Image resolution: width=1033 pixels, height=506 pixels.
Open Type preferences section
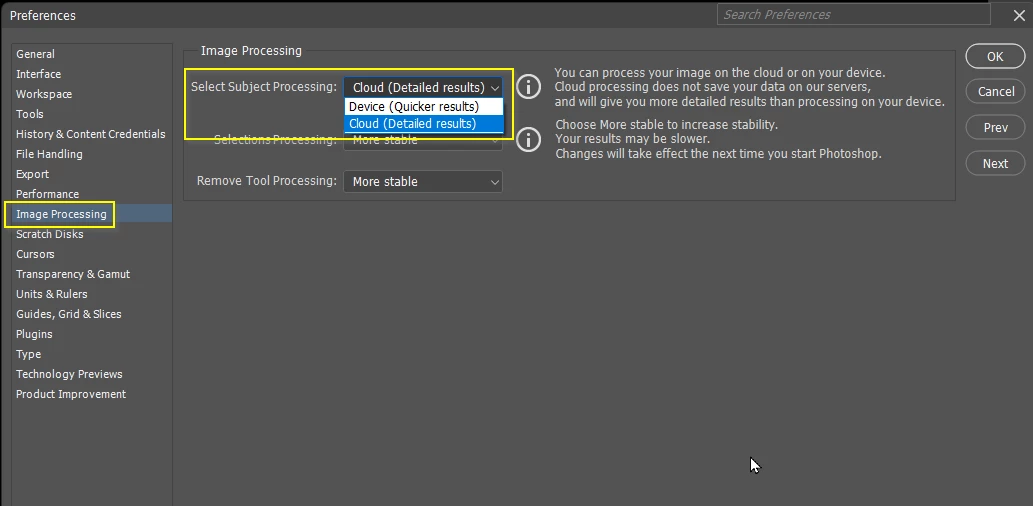pos(28,354)
